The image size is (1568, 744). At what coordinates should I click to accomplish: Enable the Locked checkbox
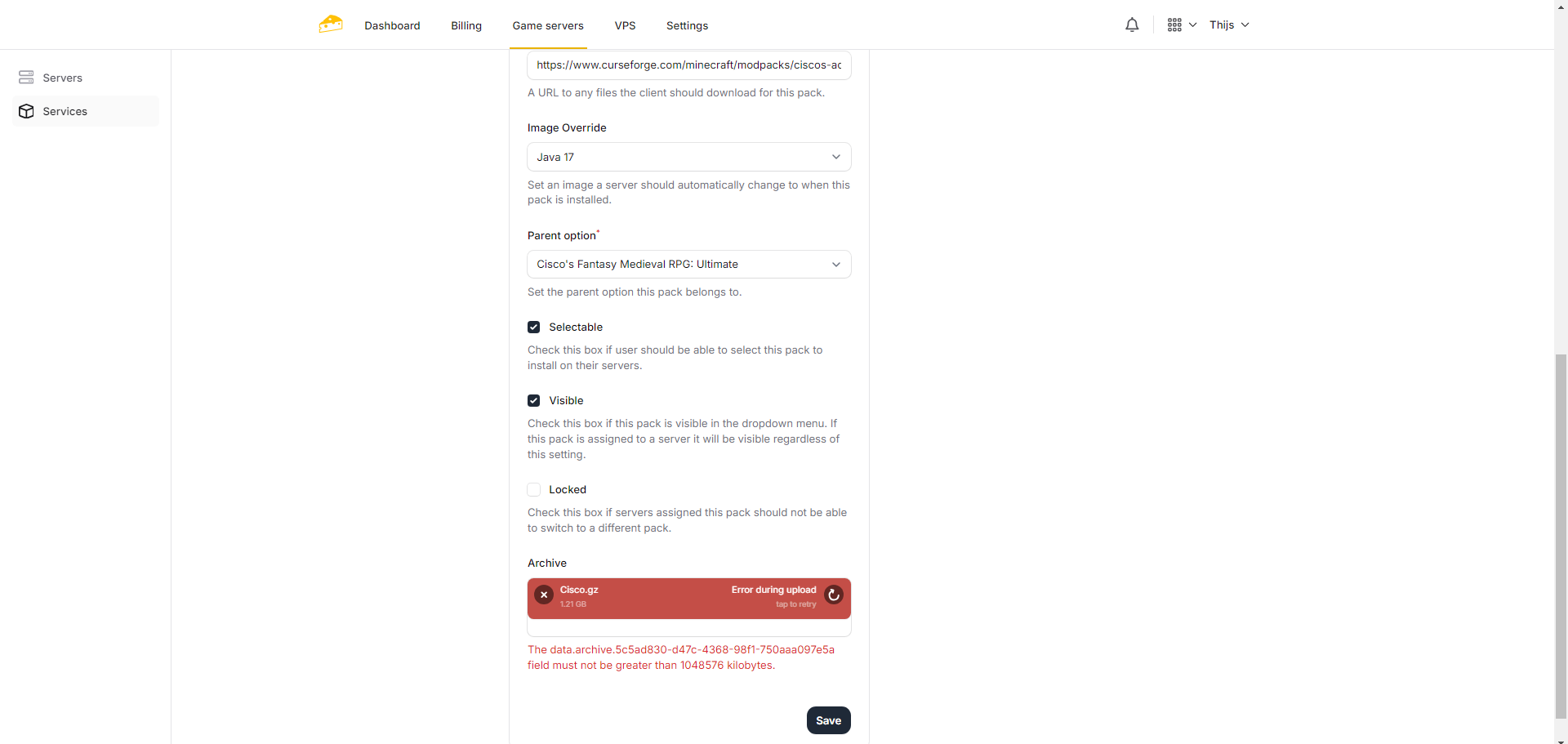534,490
